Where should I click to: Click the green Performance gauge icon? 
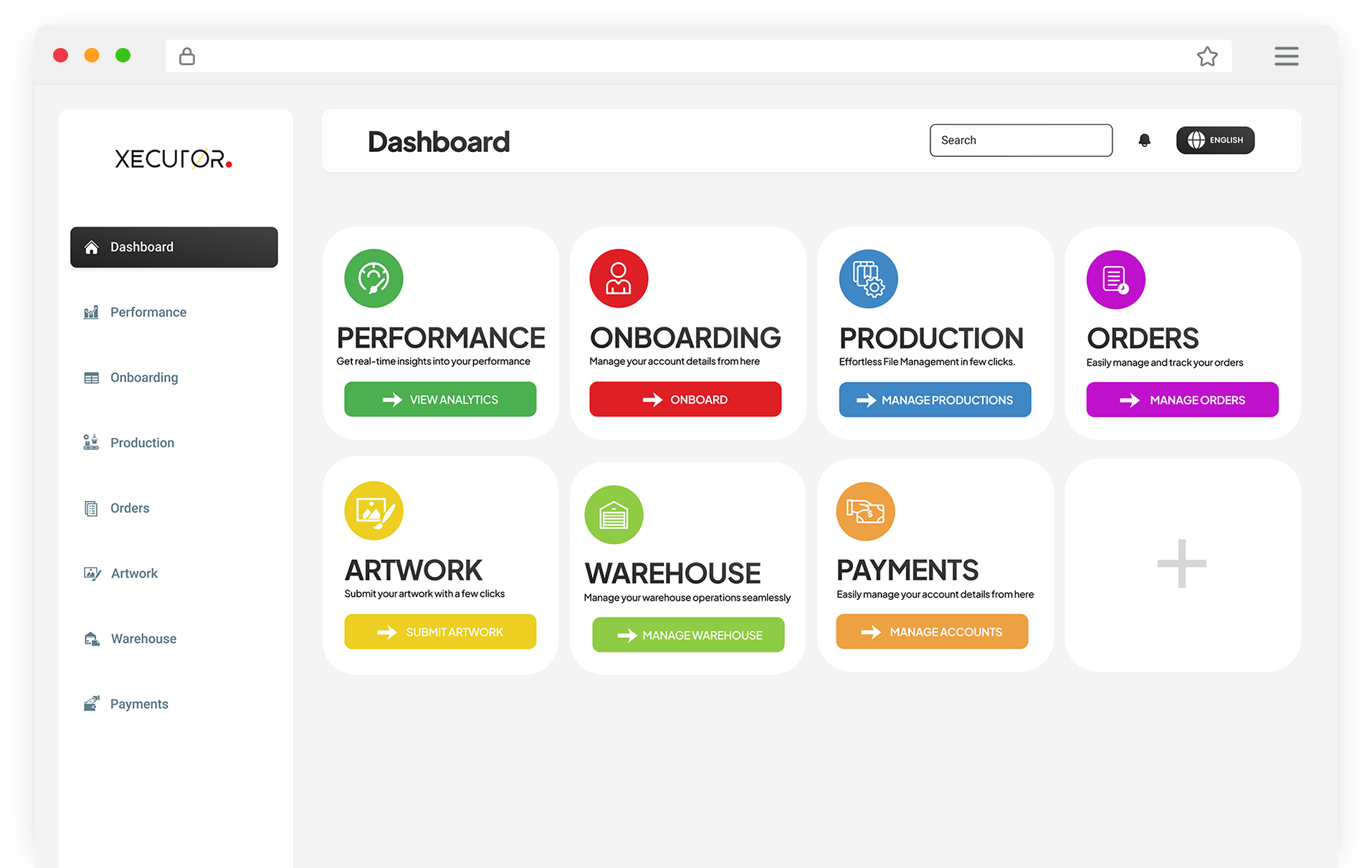373,278
